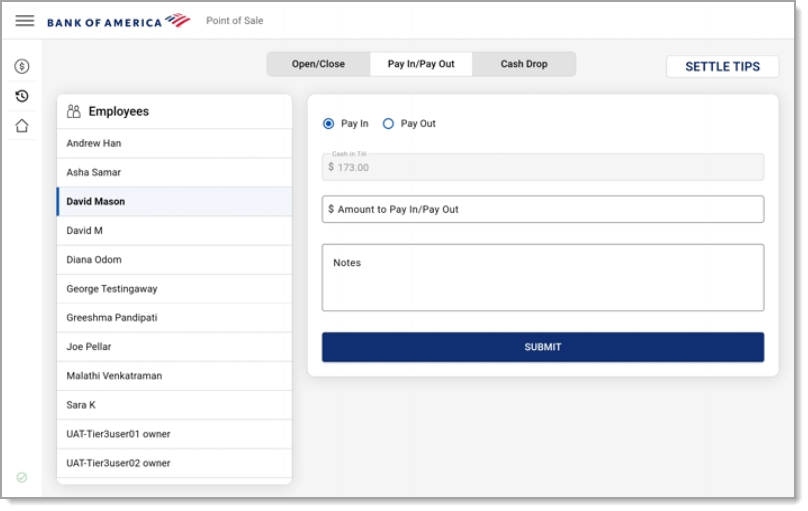The image size is (808, 511).
Task: Pick Joe Pellar in Employees
Action: 174,347
